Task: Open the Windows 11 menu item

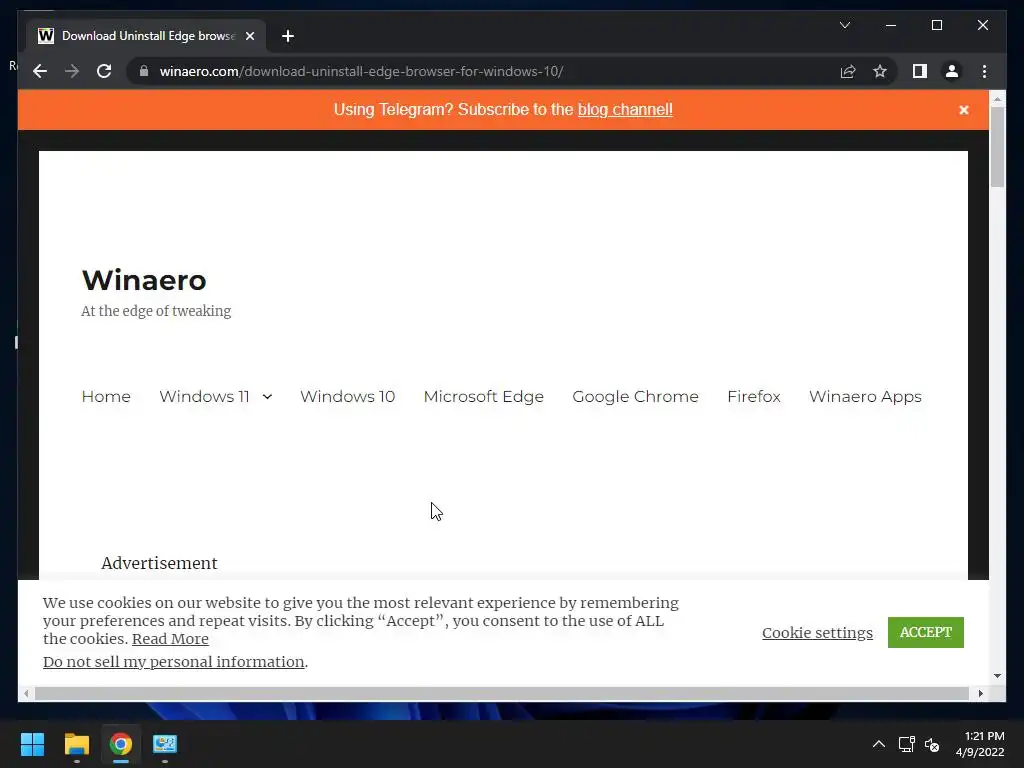Action: tap(204, 396)
